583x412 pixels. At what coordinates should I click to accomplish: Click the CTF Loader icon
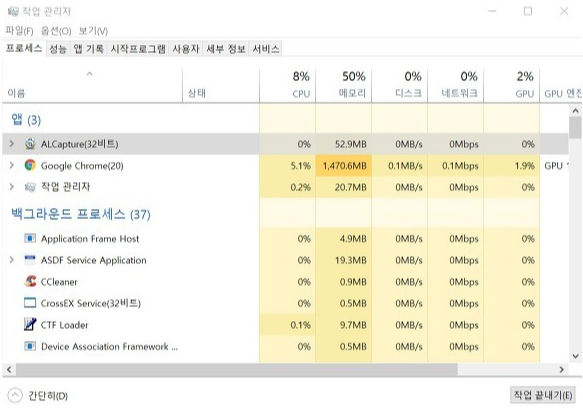click(x=30, y=324)
